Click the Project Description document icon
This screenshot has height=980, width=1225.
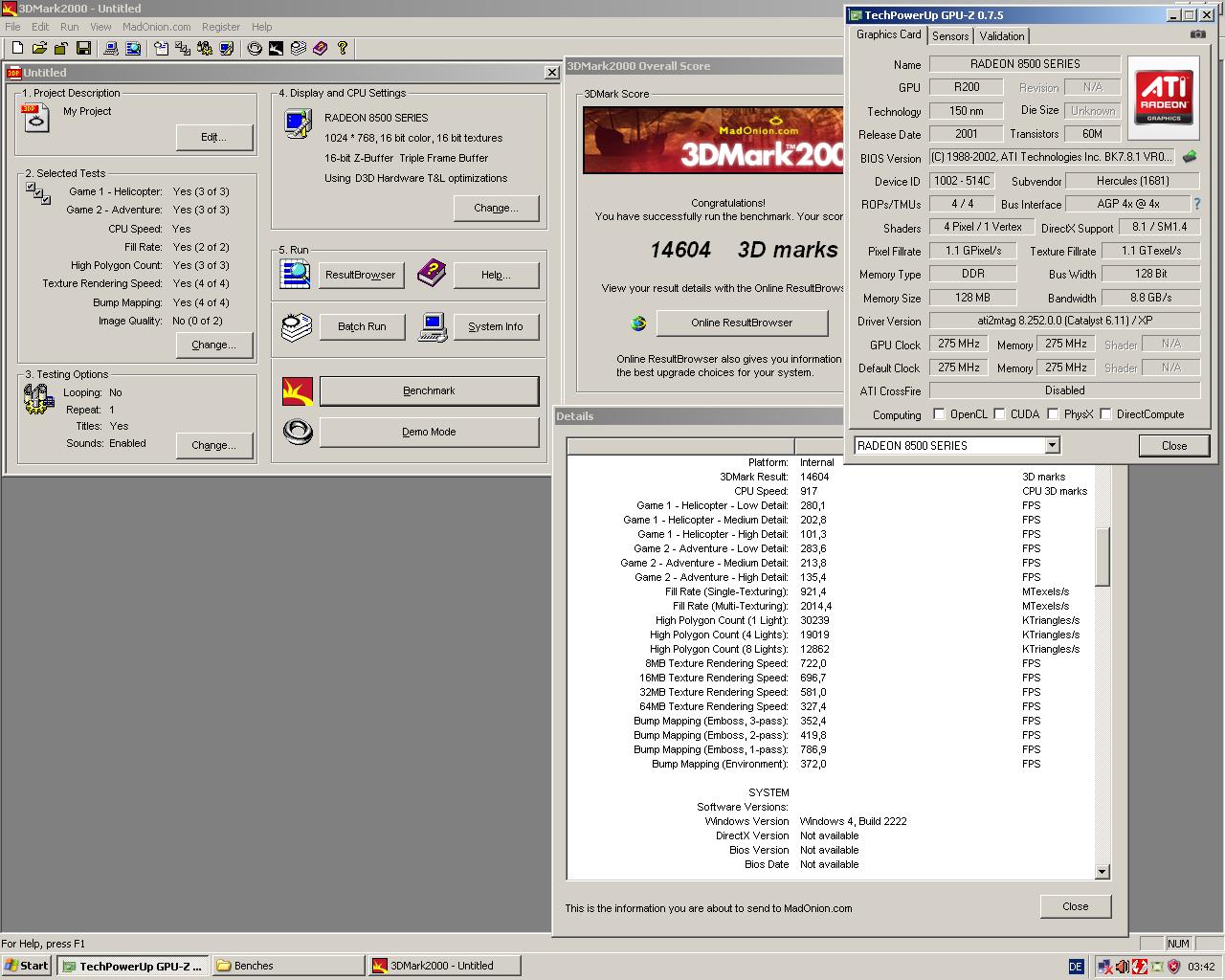[x=35, y=118]
